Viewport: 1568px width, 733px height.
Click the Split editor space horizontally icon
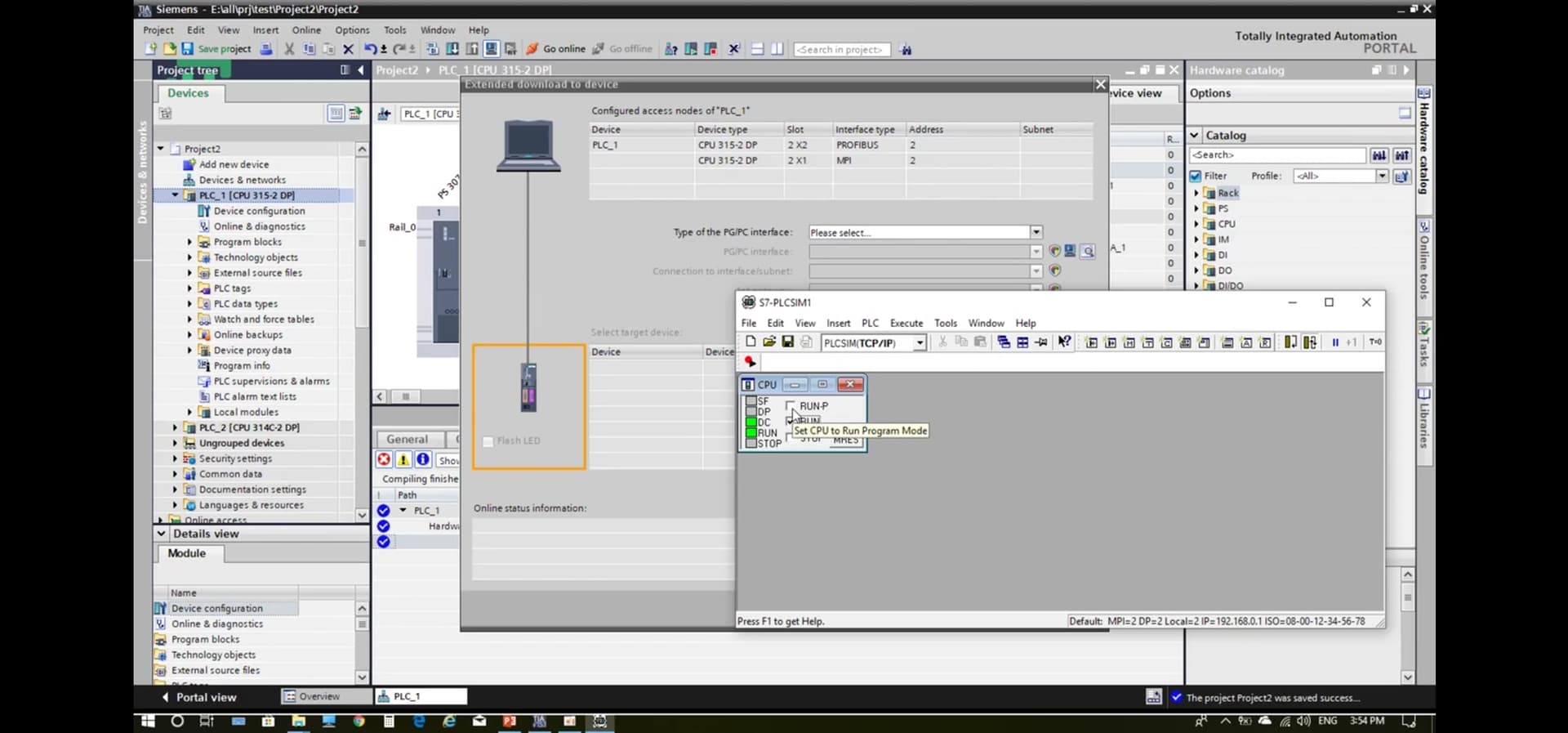point(757,49)
